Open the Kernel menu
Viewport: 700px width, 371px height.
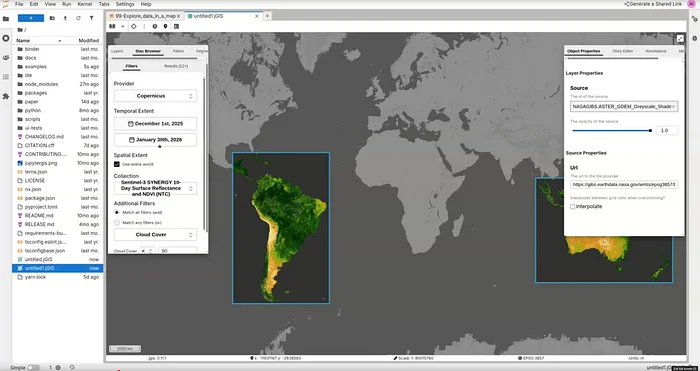pyautogui.click(x=85, y=4)
